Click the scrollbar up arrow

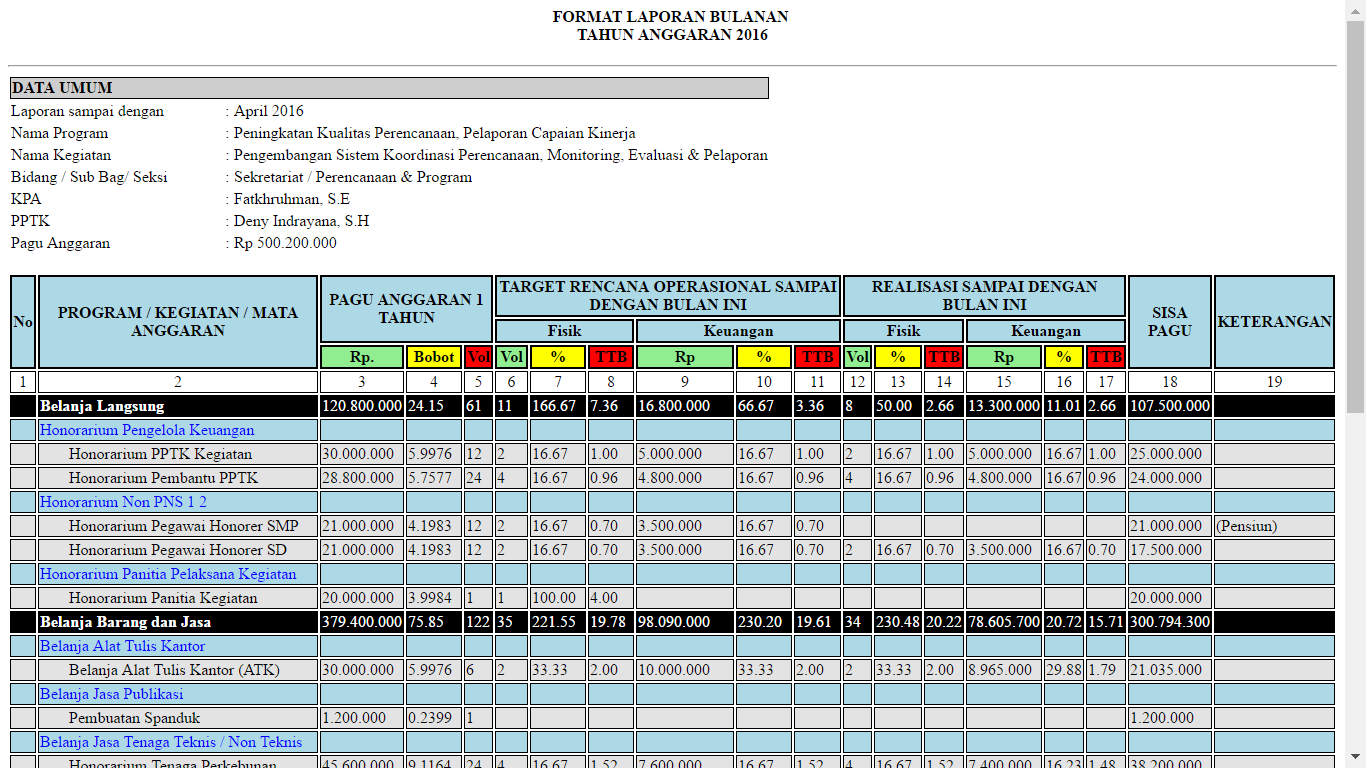[x=1355, y=9]
